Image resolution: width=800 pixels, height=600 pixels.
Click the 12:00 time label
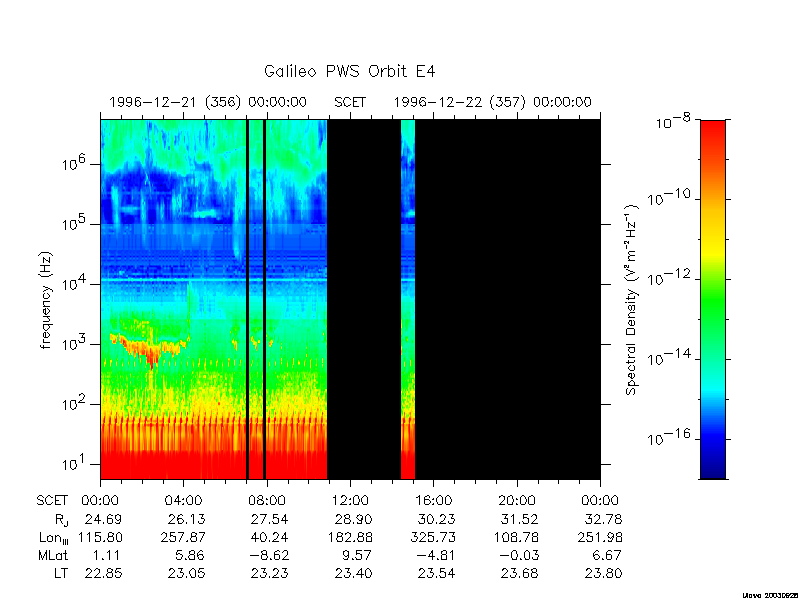[350, 501]
